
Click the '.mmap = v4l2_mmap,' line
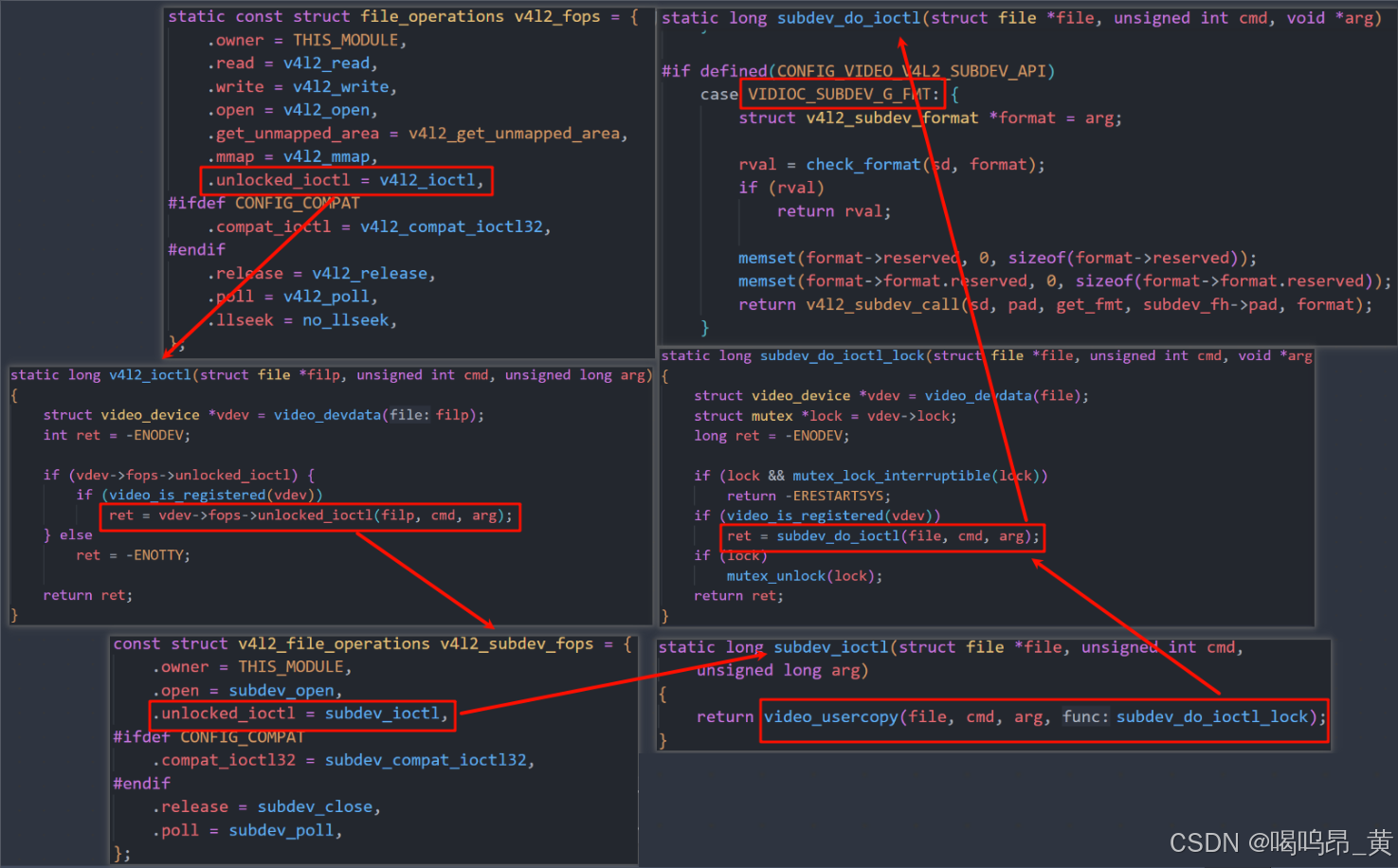click(292, 156)
